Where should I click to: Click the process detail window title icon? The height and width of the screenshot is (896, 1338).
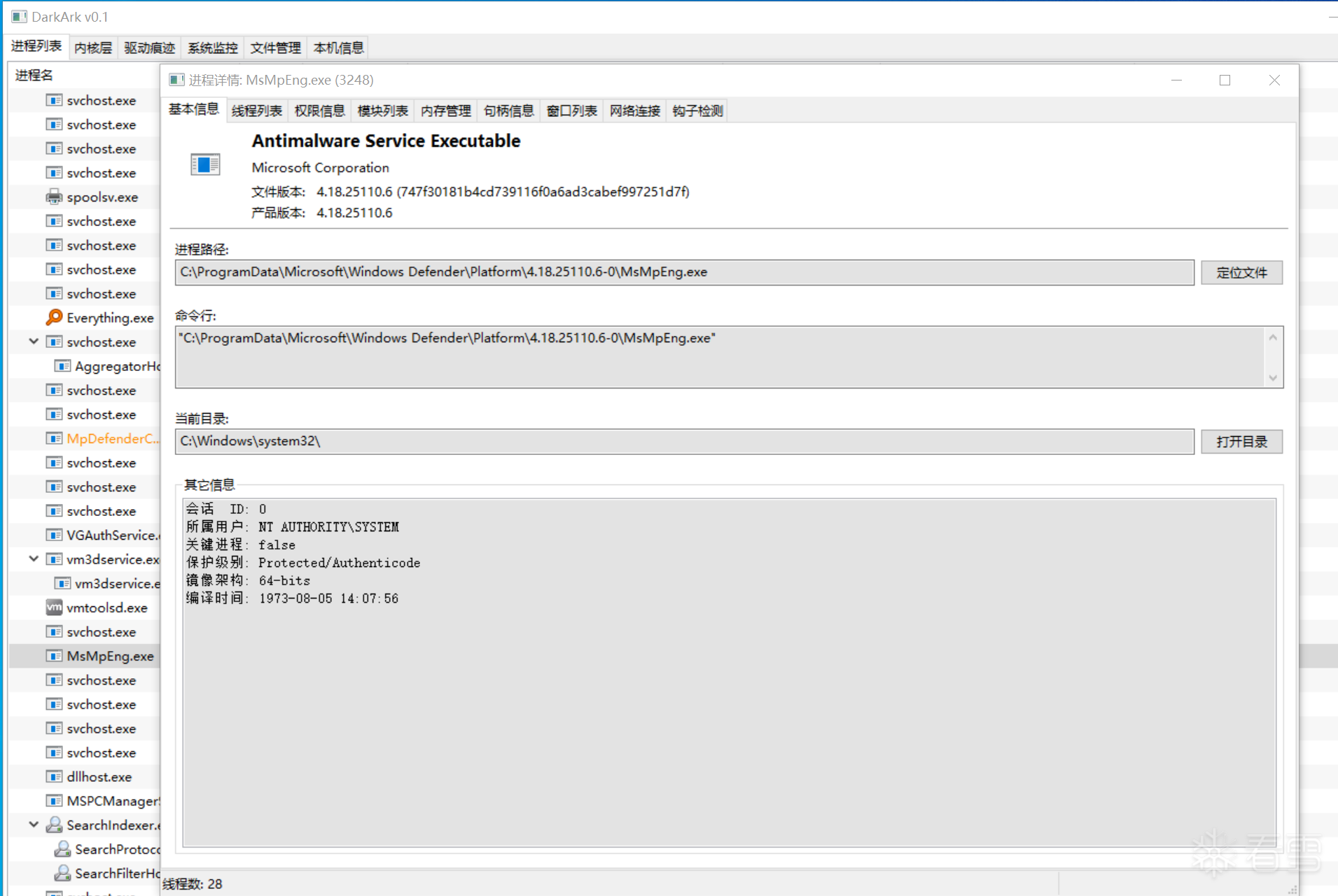point(176,80)
